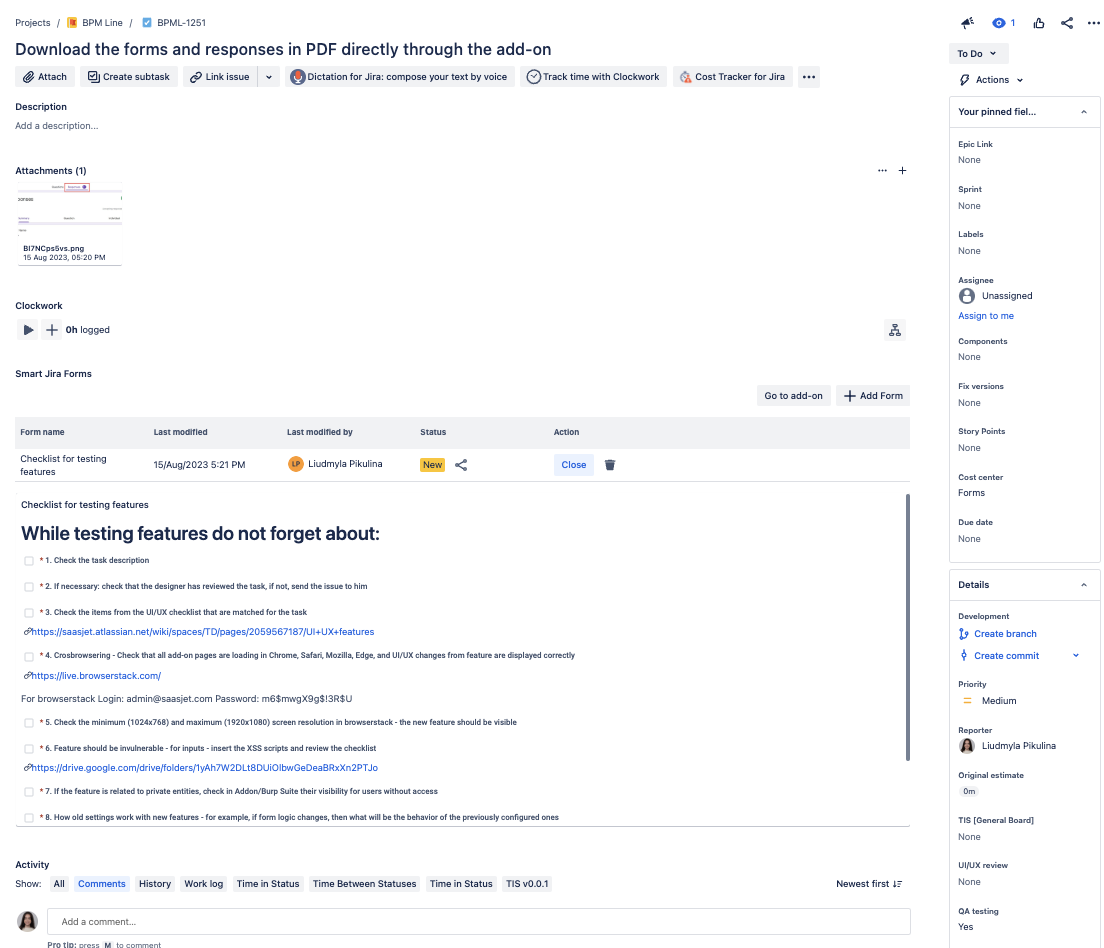Select the Time Between Statuses tab
Image resolution: width=1104 pixels, height=948 pixels.
[x=365, y=885]
